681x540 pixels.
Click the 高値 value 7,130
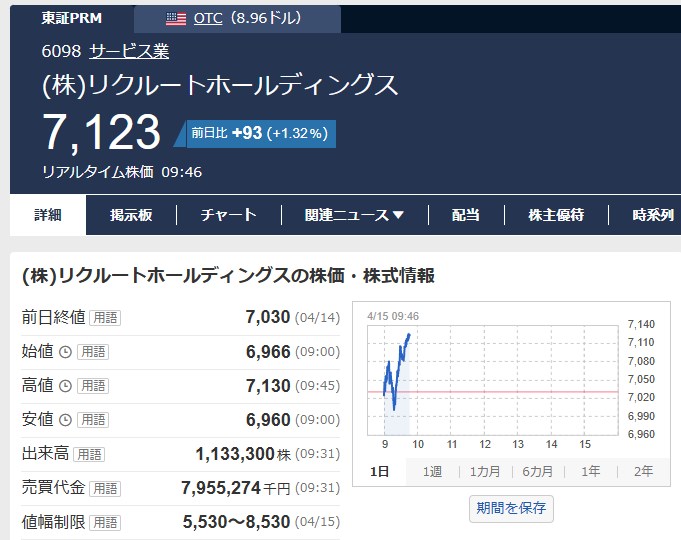tap(268, 386)
